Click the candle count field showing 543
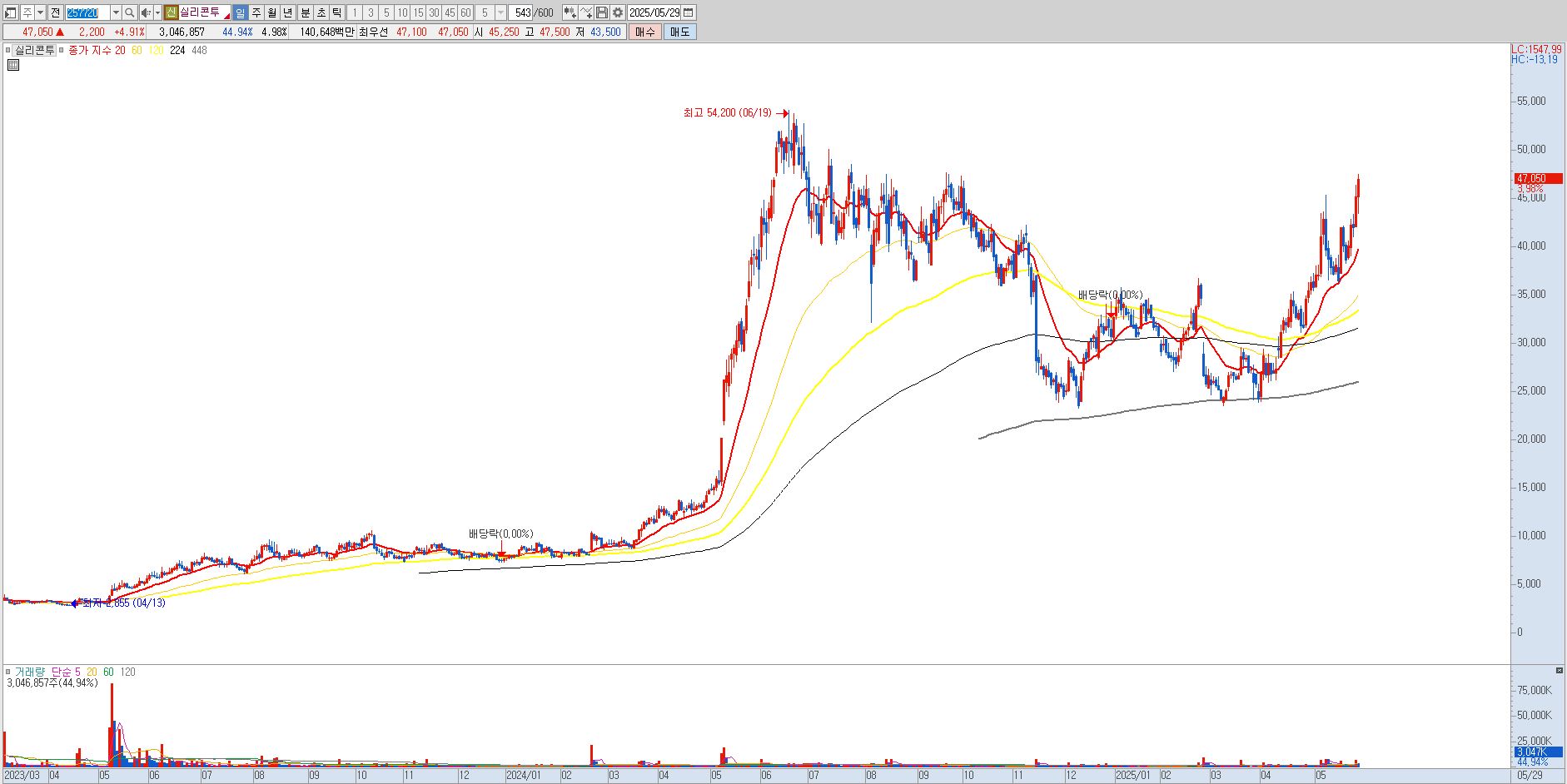1567x784 pixels. pyautogui.click(x=521, y=12)
